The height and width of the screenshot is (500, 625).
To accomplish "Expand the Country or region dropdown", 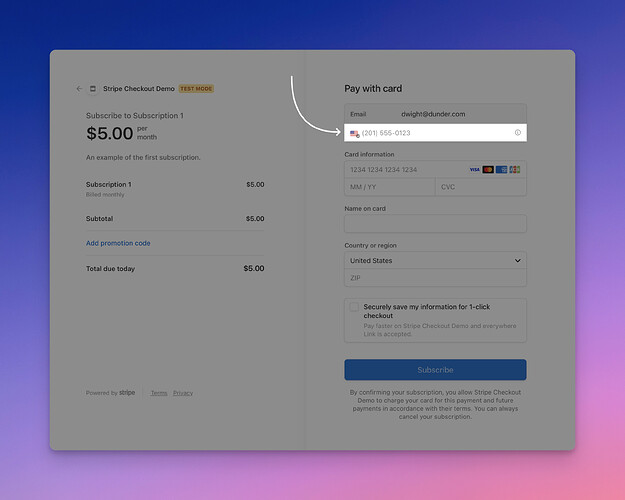I will click(x=435, y=260).
